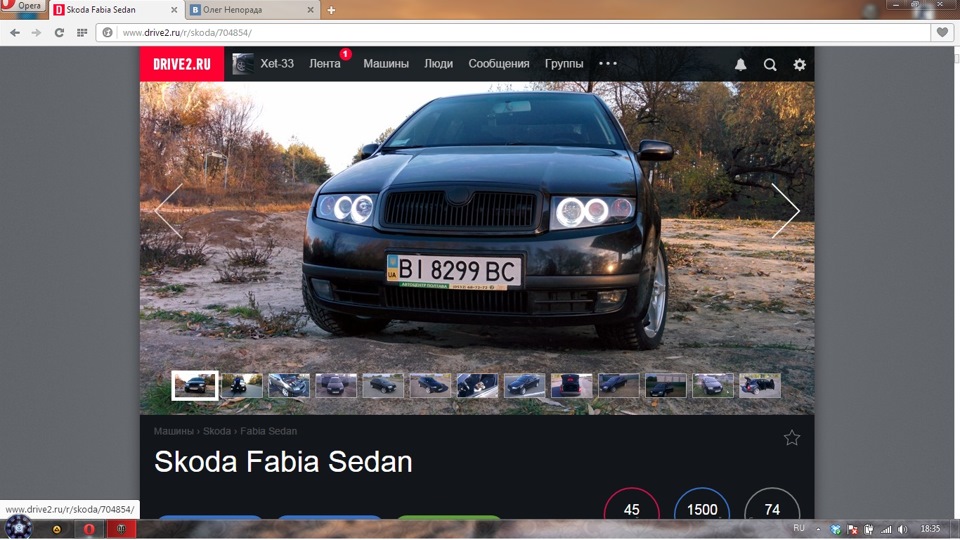Click the RU language indicator
The image size is (960, 540).
799,528
